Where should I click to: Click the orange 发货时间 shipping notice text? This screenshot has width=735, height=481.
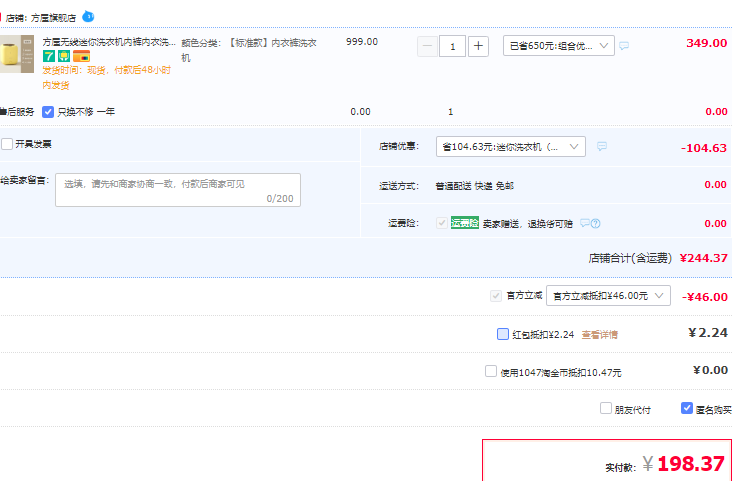[107, 77]
